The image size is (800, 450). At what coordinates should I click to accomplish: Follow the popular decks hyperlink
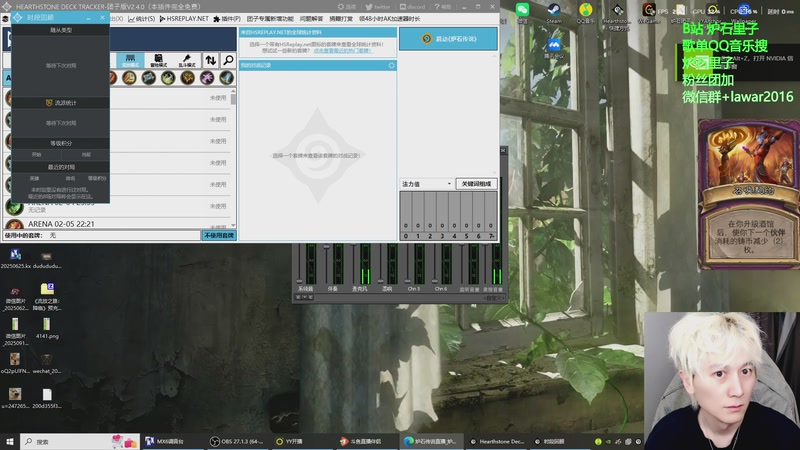[342, 51]
